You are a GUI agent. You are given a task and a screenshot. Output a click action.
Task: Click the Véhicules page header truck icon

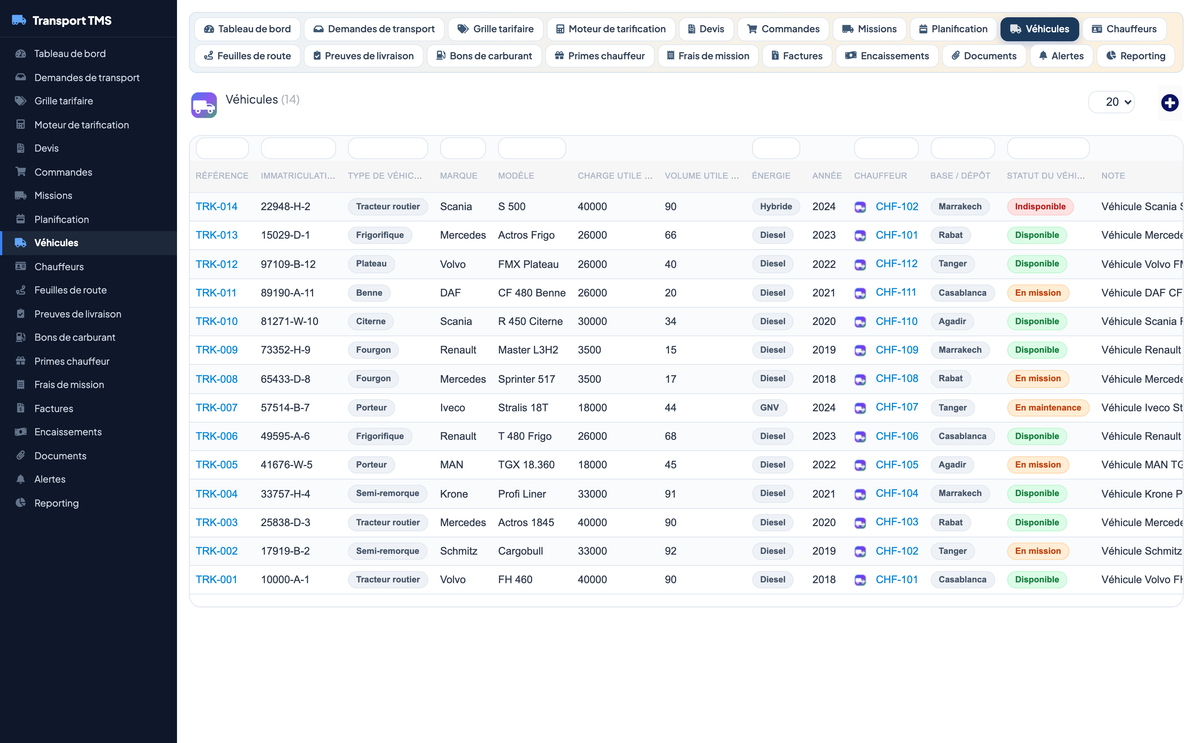[204, 105]
